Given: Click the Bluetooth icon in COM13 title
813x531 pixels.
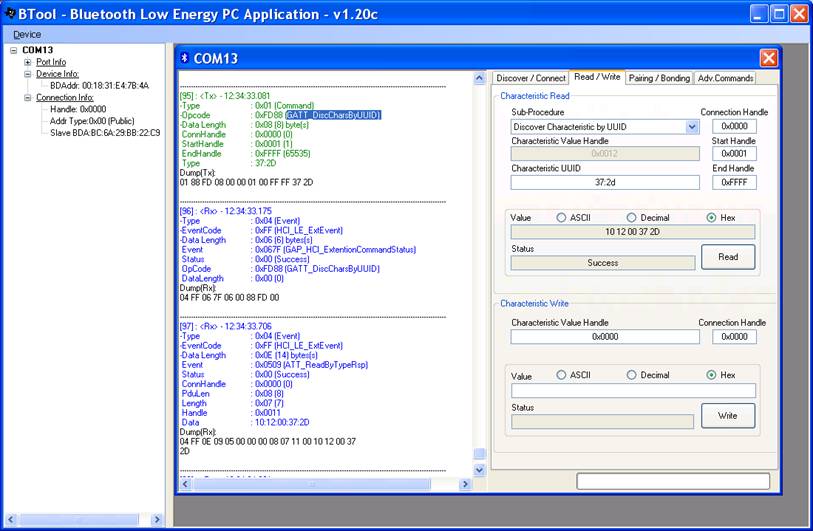Looking at the screenshot, I should 184,58.
